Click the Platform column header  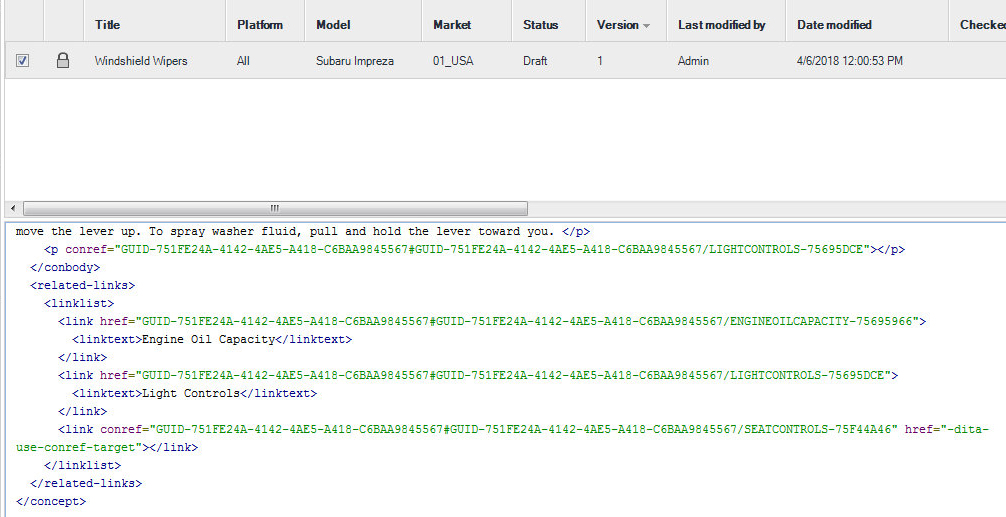click(260, 25)
